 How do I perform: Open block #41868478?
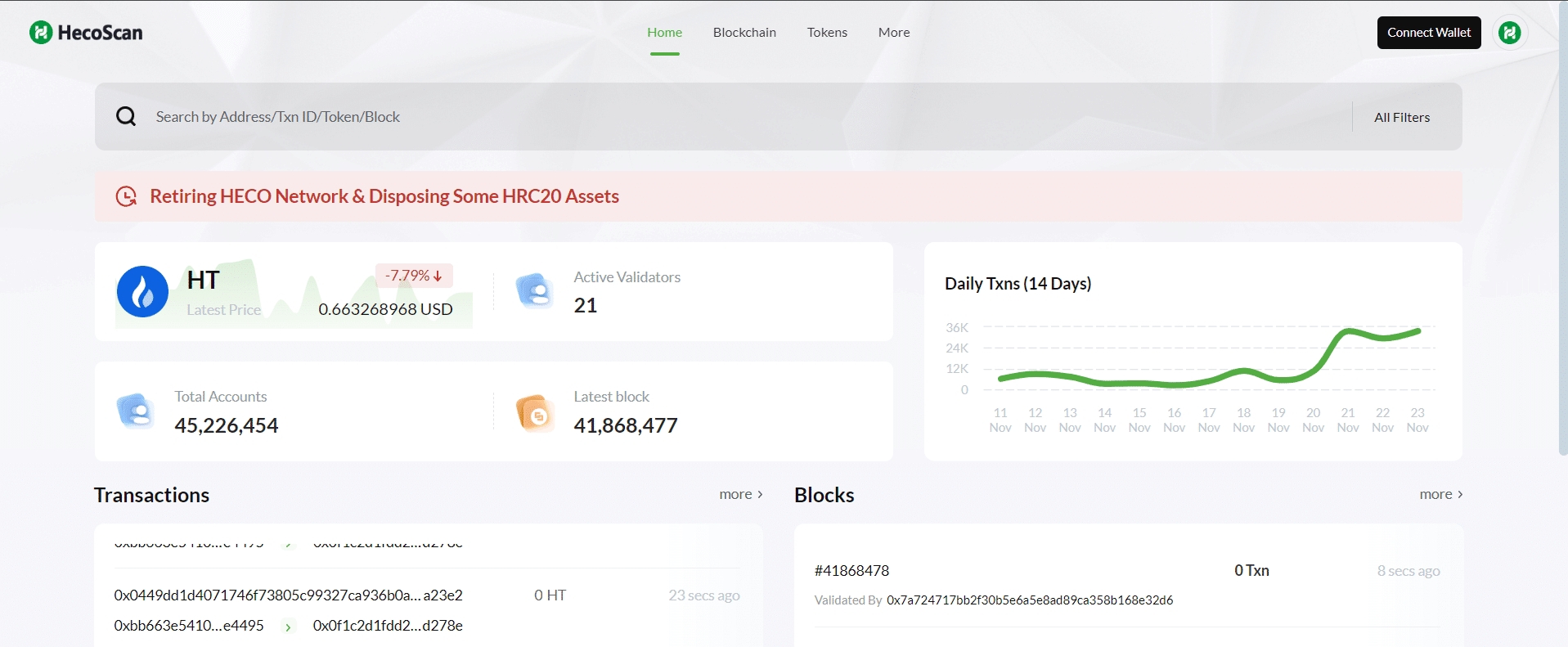(x=851, y=571)
